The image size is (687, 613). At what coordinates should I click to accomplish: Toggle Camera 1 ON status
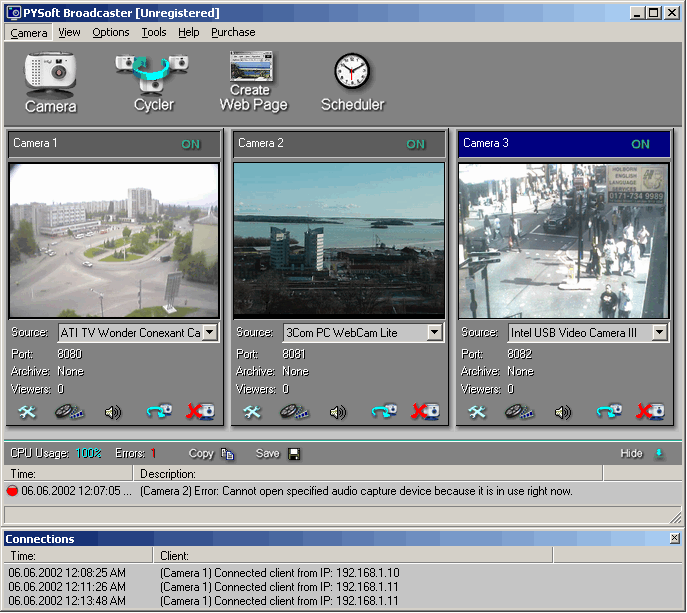click(x=190, y=144)
